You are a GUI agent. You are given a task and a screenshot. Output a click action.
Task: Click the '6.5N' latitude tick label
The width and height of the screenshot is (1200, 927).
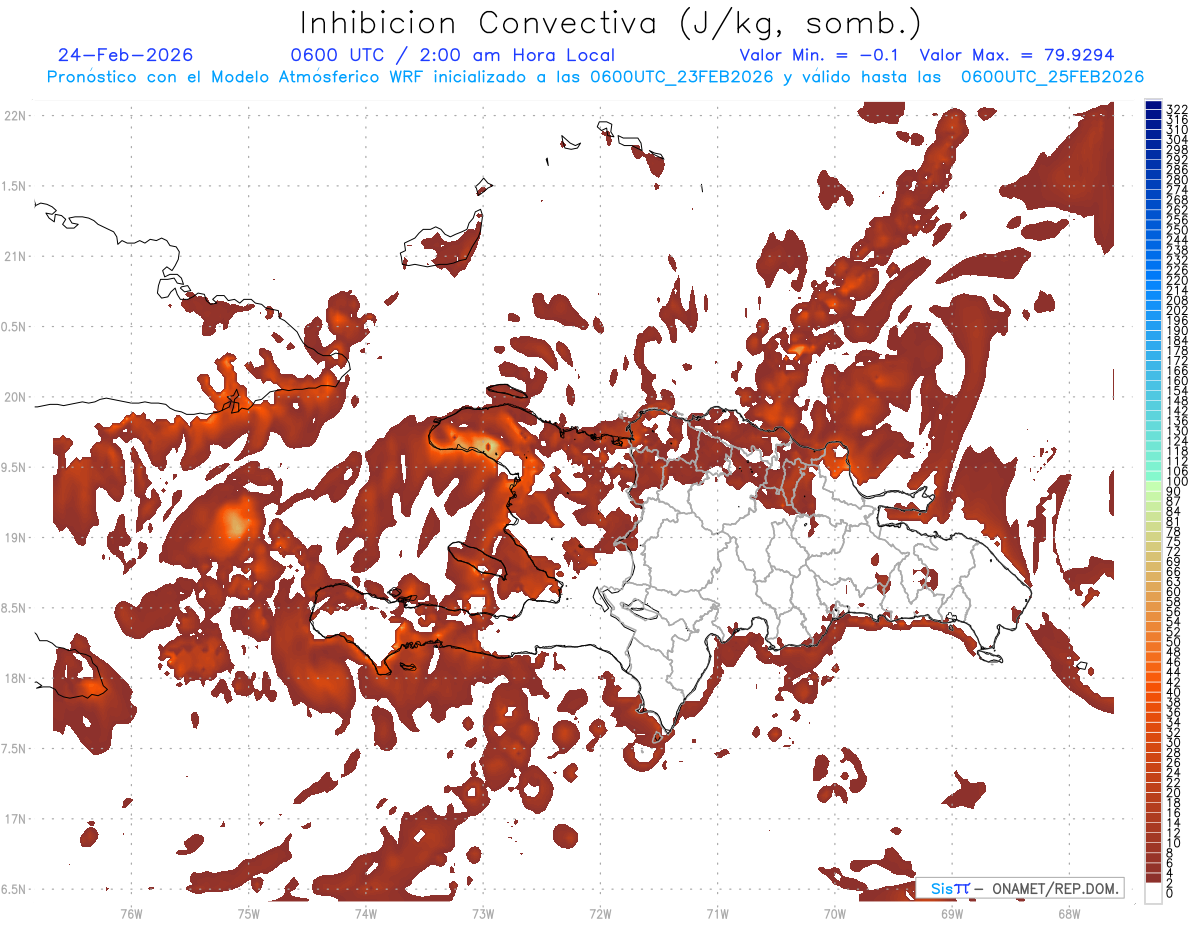[x=14, y=889]
